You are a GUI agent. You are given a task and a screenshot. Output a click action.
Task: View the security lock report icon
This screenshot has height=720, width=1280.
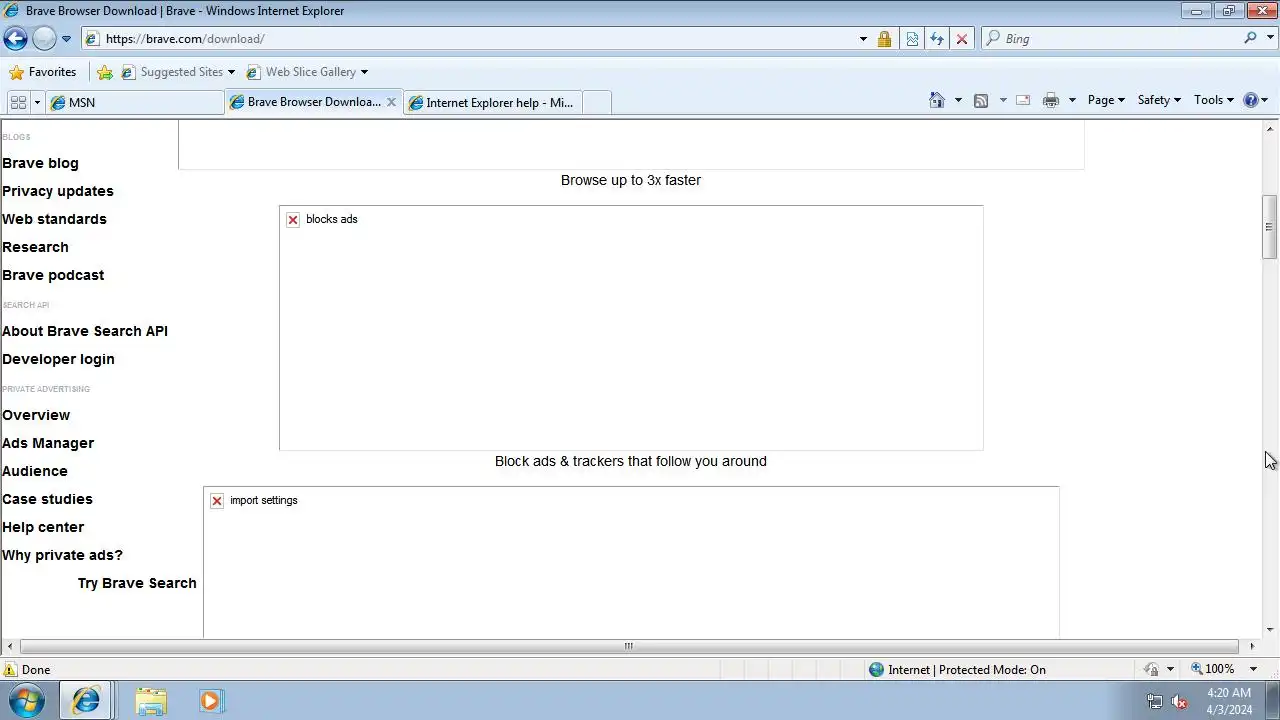click(884, 39)
